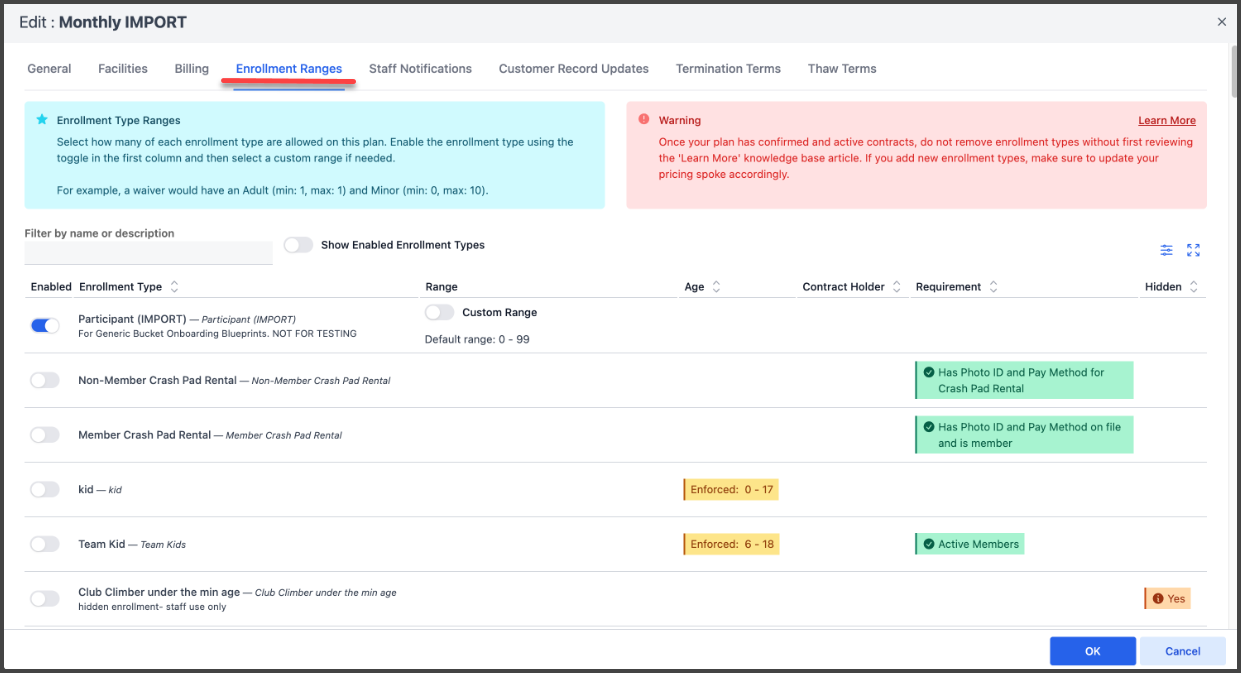The width and height of the screenshot is (1241, 673).
Task: Enable the Team Kid enrollment type
Action: [45, 544]
